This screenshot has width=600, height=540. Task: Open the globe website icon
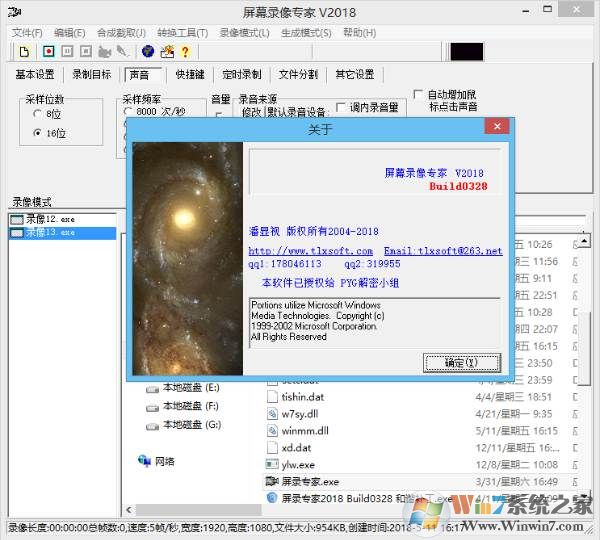[x=148, y=51]
